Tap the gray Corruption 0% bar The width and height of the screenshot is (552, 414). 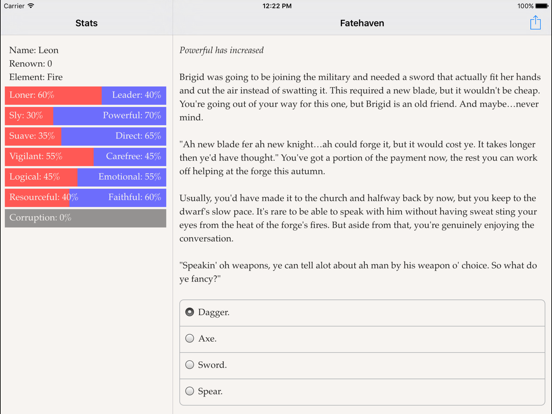pyautogui.click(x=86, y=218)
